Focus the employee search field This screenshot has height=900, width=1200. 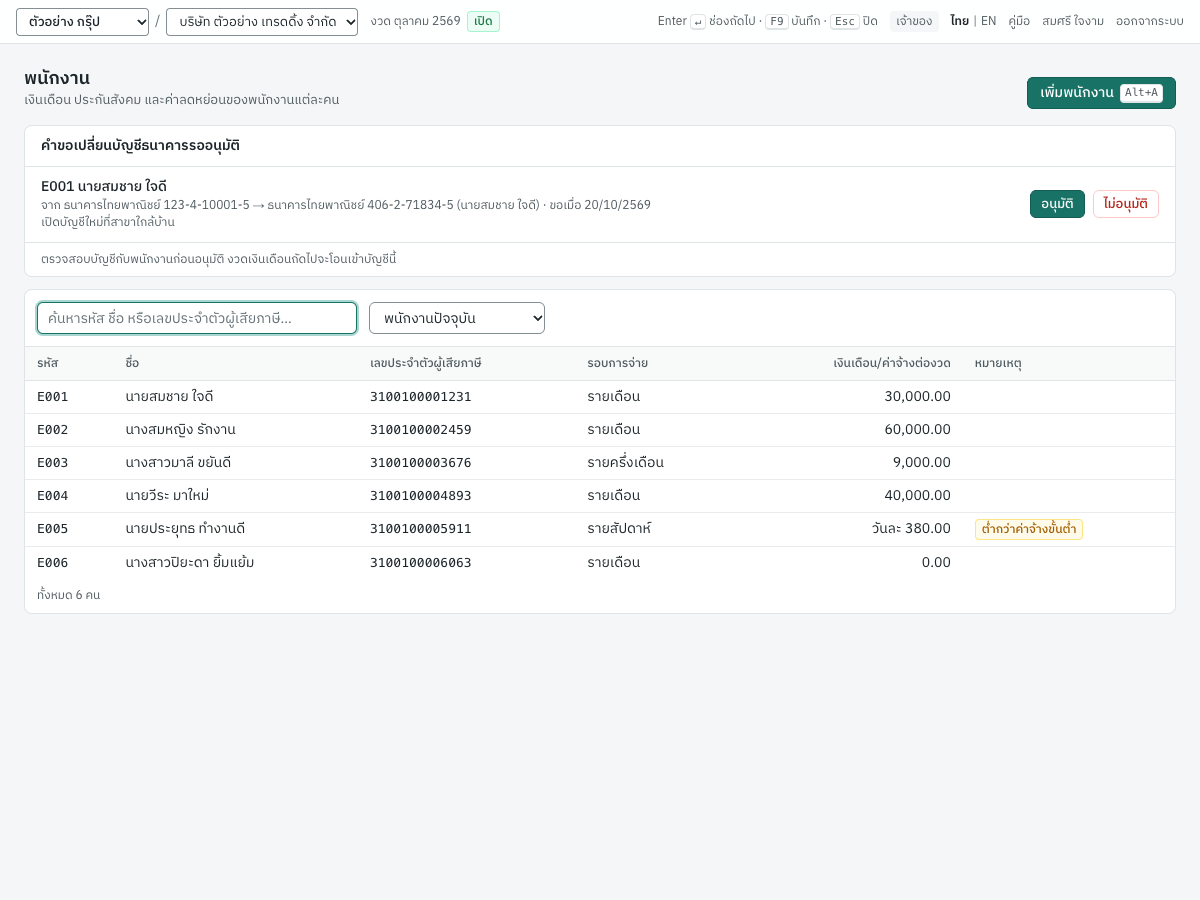click(x=197, y=318)
